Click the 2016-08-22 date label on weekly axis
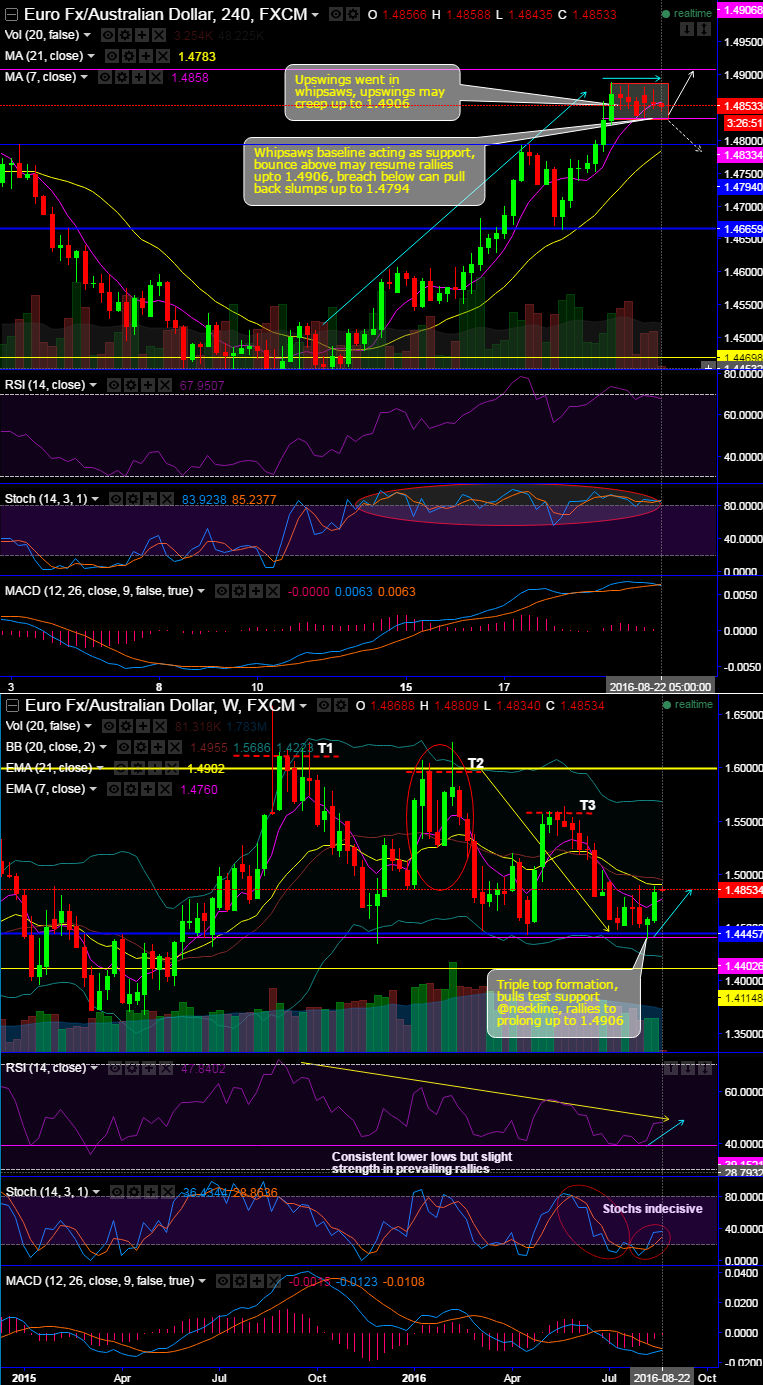The height and width of the screenshot is (1385, 763). click(662, 1377)
